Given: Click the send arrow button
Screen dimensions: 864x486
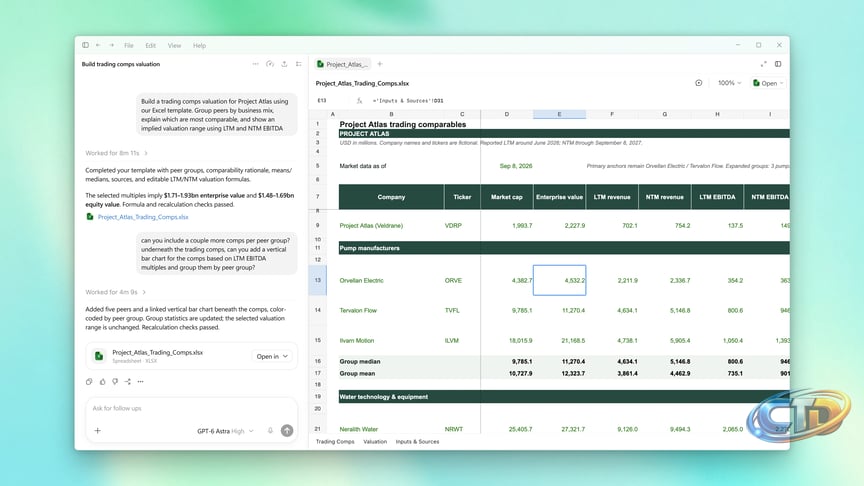Looking at the screenshot, I should point(287,431).
